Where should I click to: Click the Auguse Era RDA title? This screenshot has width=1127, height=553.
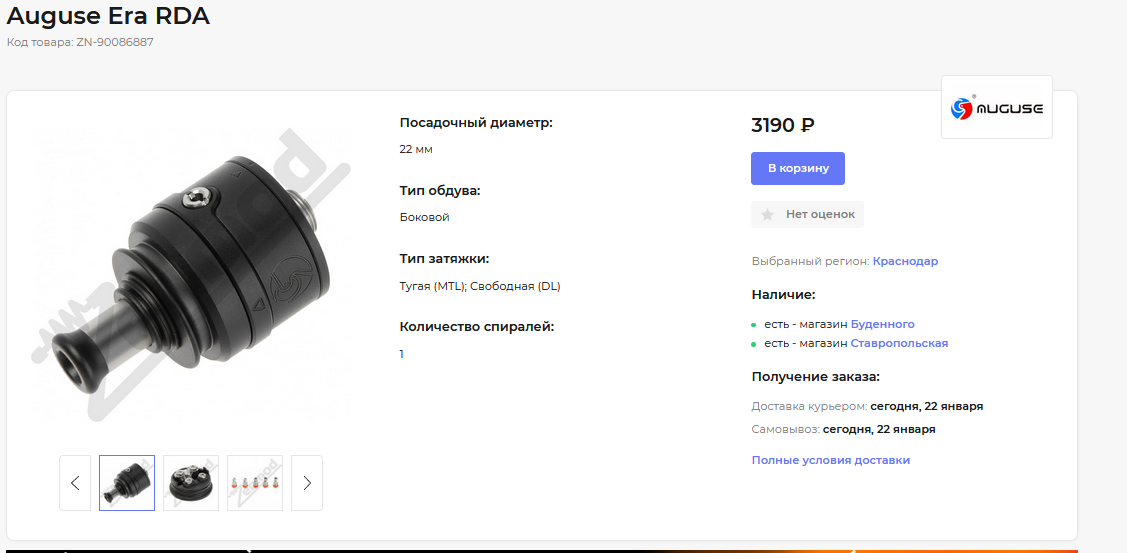(108, 16)
